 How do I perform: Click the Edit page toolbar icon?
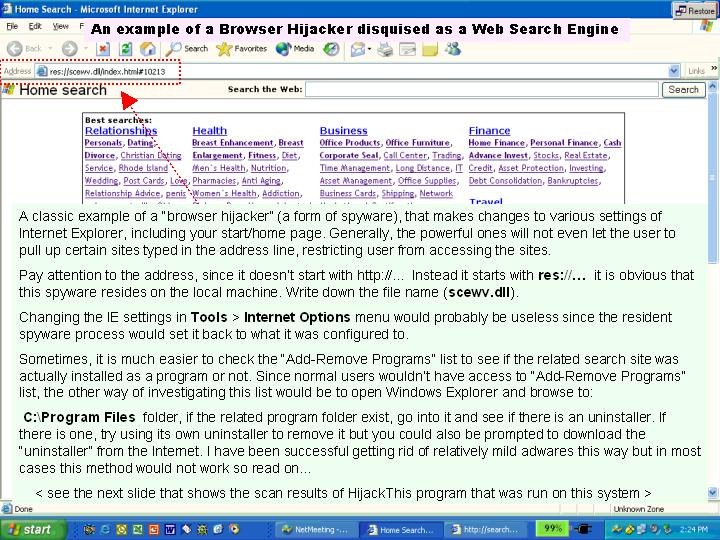click(x=407, y=49)
